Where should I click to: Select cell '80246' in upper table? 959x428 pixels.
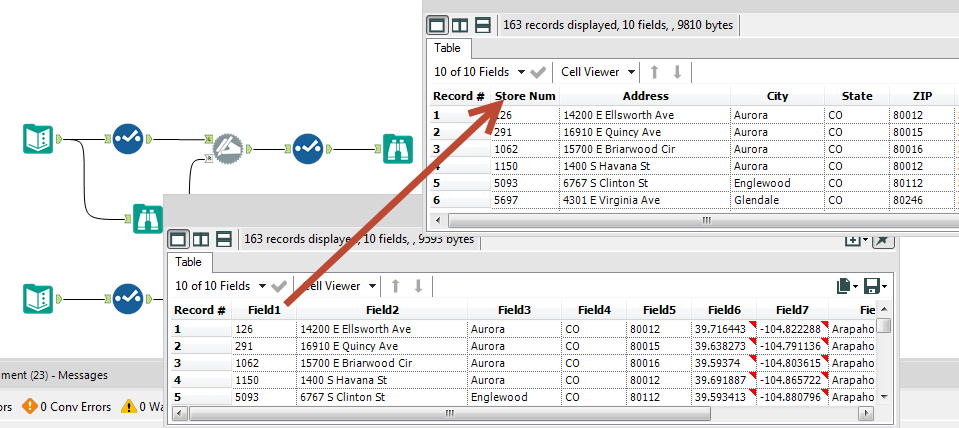point(920,200)
